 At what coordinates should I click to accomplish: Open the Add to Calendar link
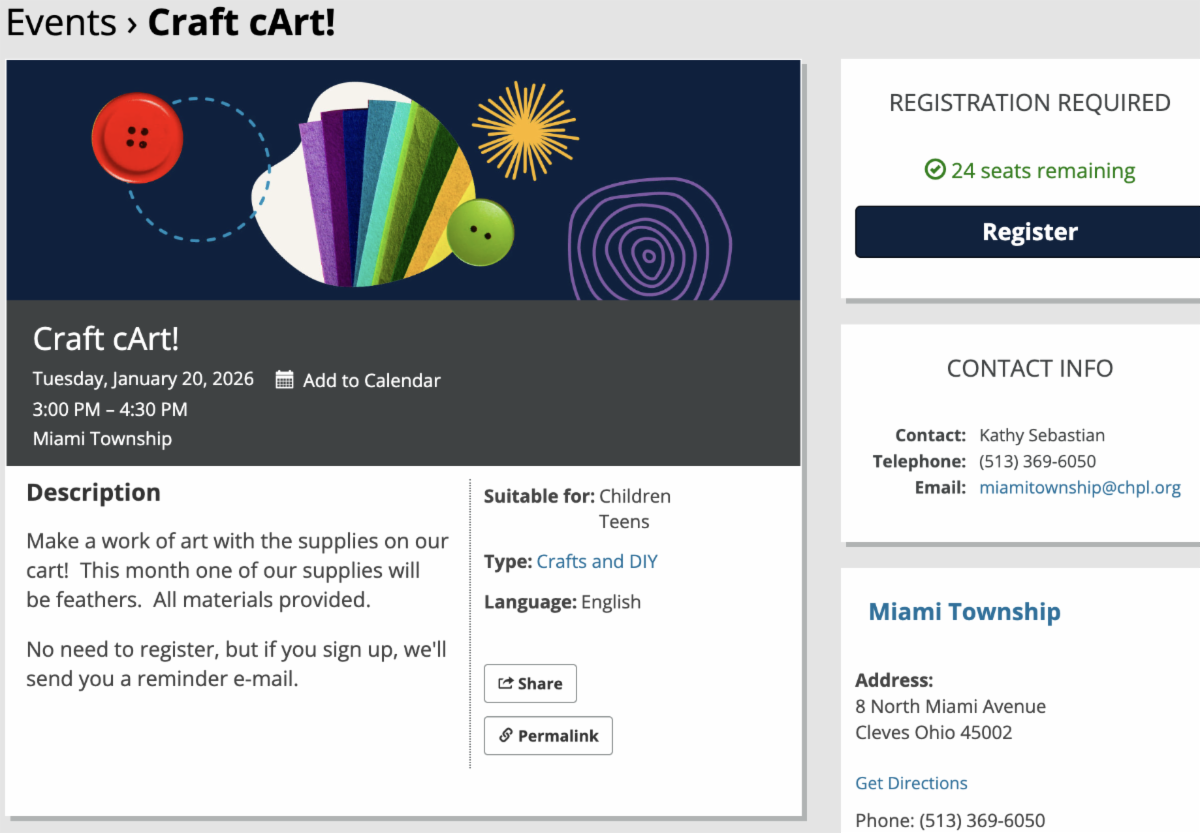pos(371,380)
